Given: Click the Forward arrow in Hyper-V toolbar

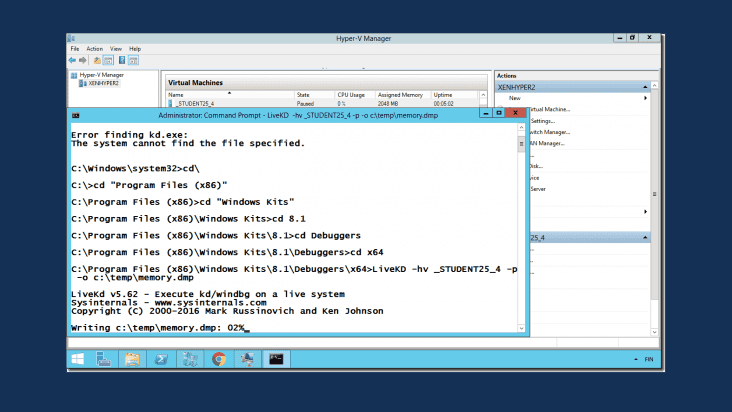Looking at the screenshot, I should pyautogui.click(x=85, y=60).
